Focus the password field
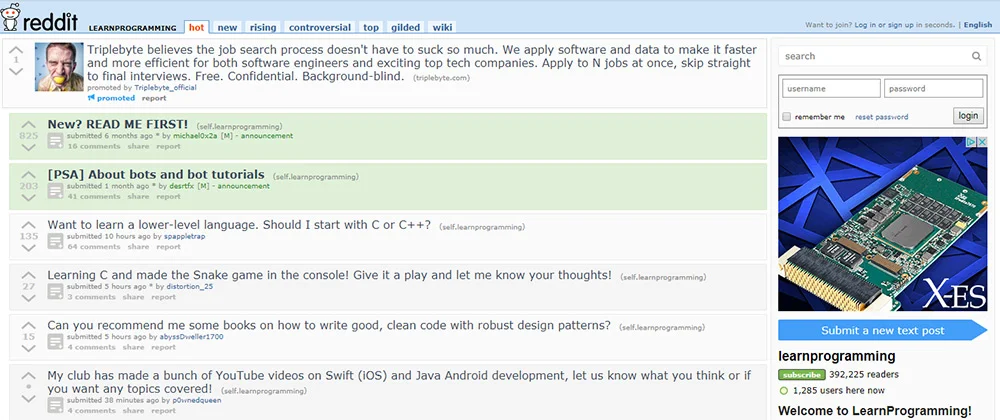This screenshot has height=420, width=1000. (x=933, y=89)
